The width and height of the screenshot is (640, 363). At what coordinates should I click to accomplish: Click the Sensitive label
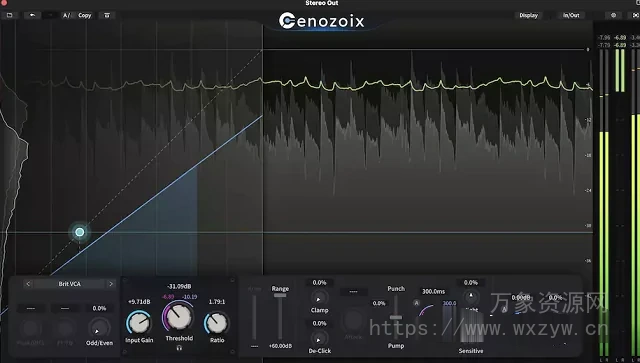(471, 351)
